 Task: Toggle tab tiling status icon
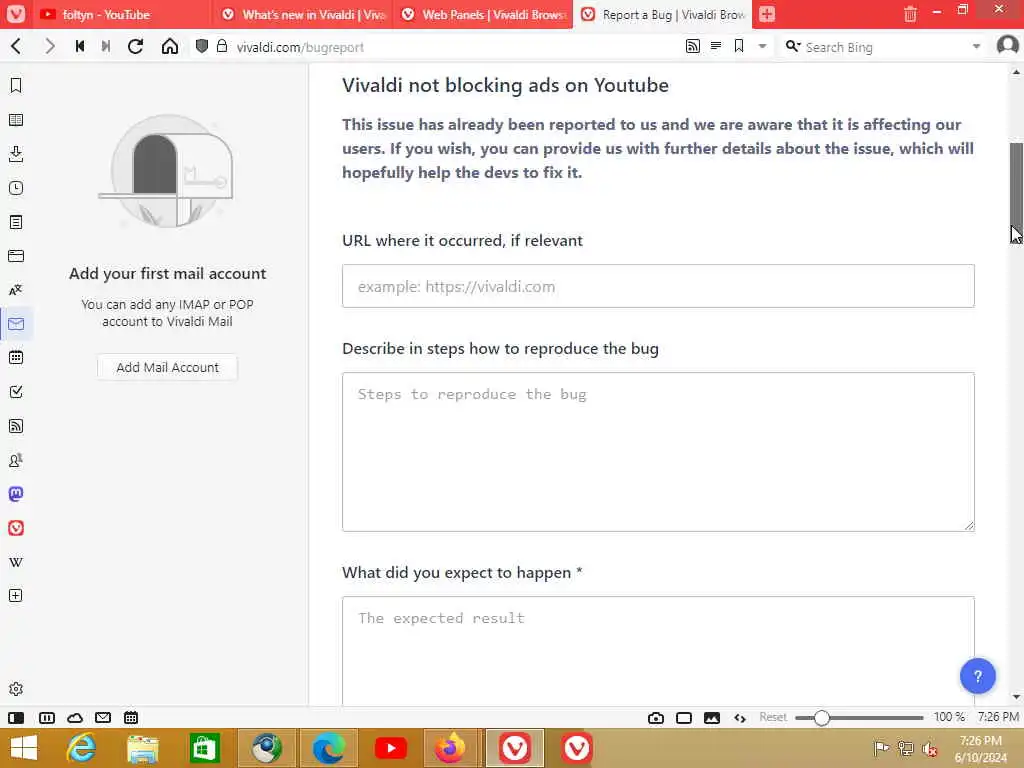[x=684, y=718]
